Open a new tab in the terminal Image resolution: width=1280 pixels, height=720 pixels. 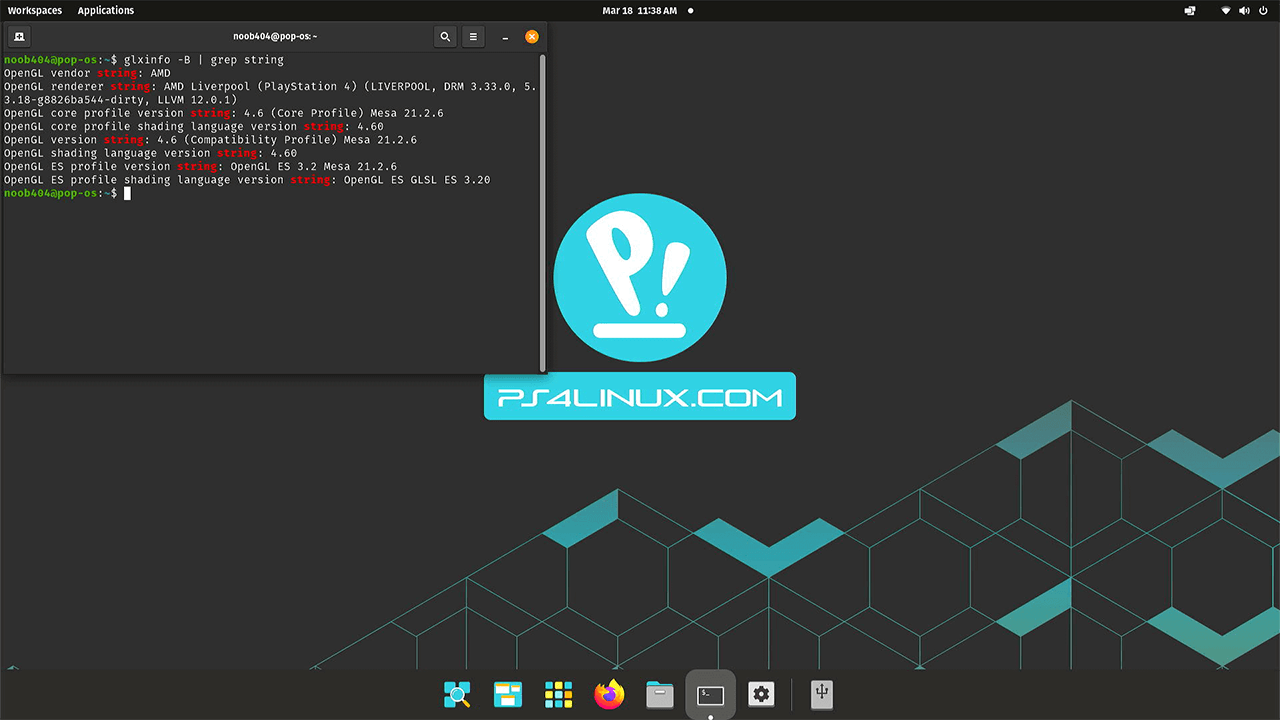pos(19,37)
